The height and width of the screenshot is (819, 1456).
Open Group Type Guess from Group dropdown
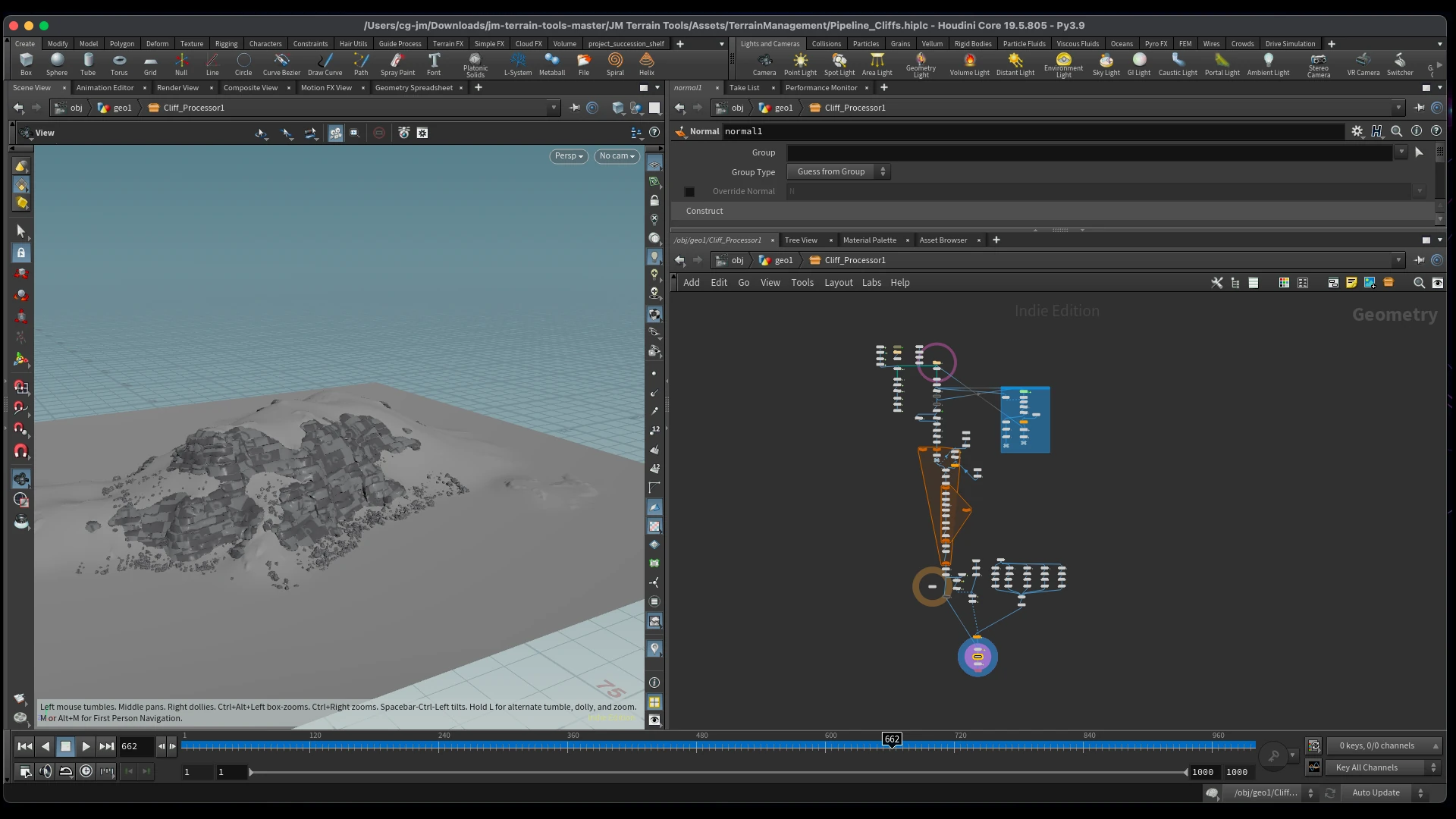(839, 172)
